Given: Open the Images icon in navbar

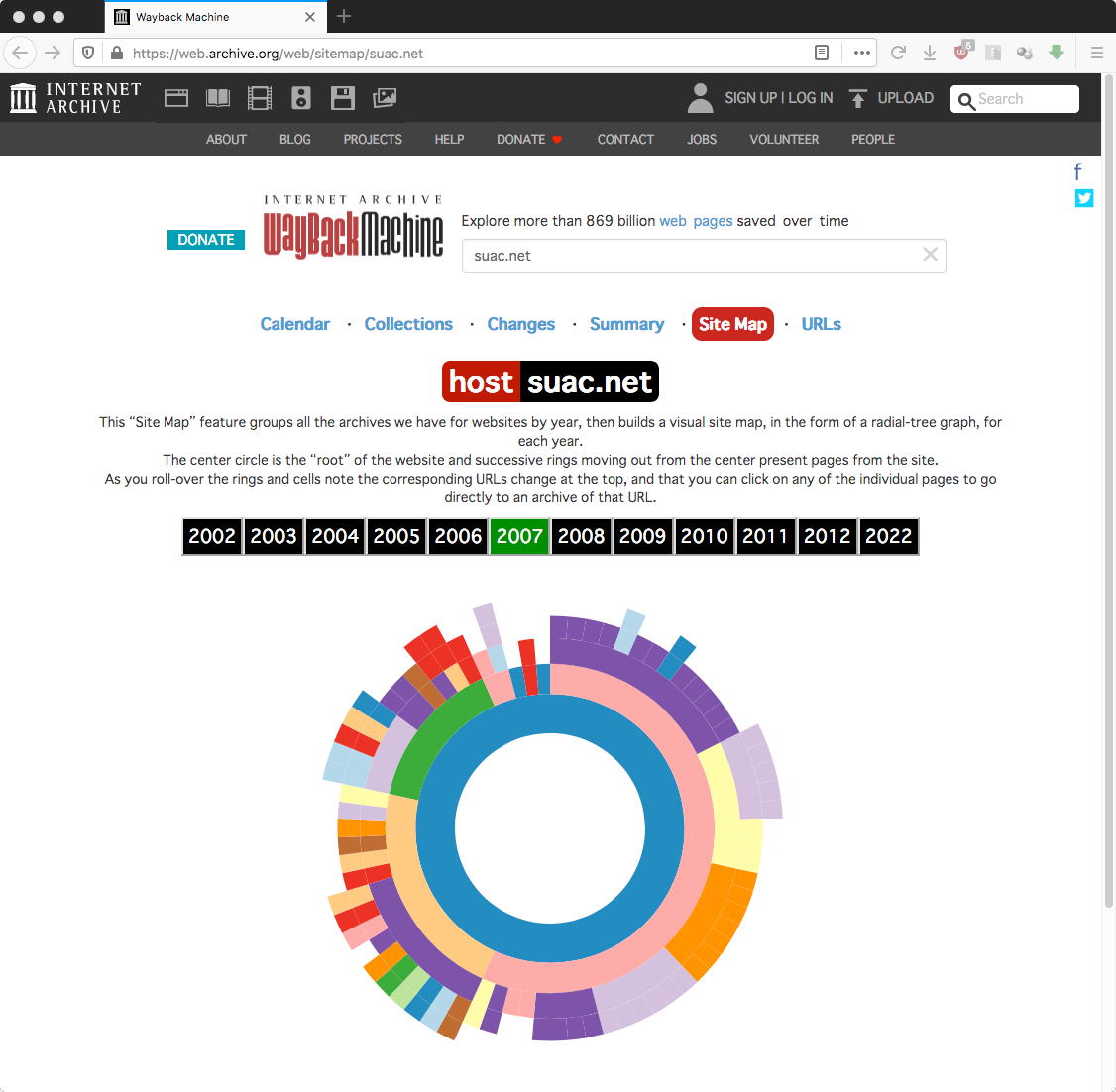Looking at the screenshot, I should click(385, 98).
